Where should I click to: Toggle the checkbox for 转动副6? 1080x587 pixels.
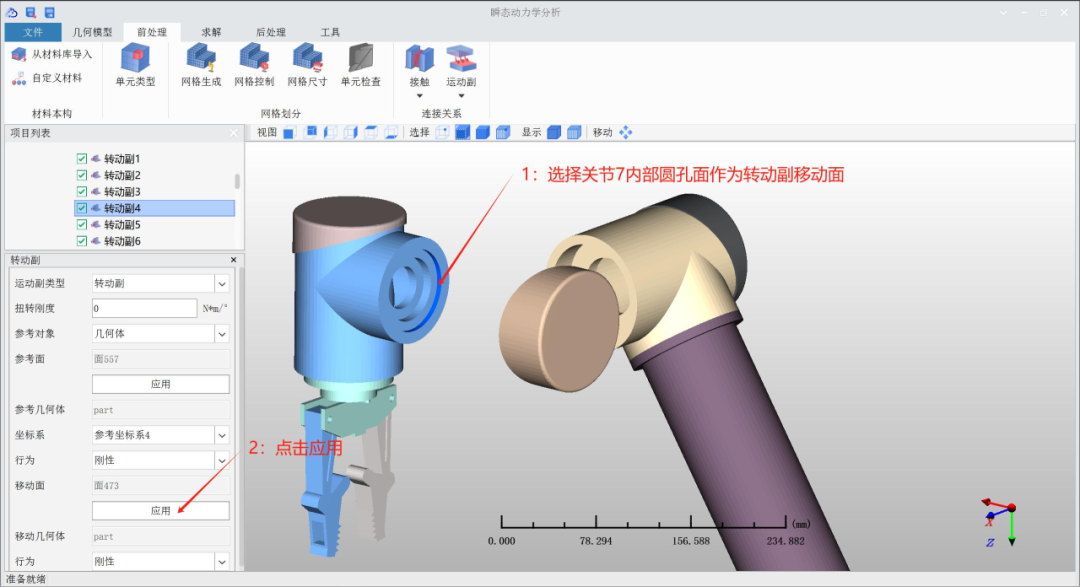(x=82, y=241)
